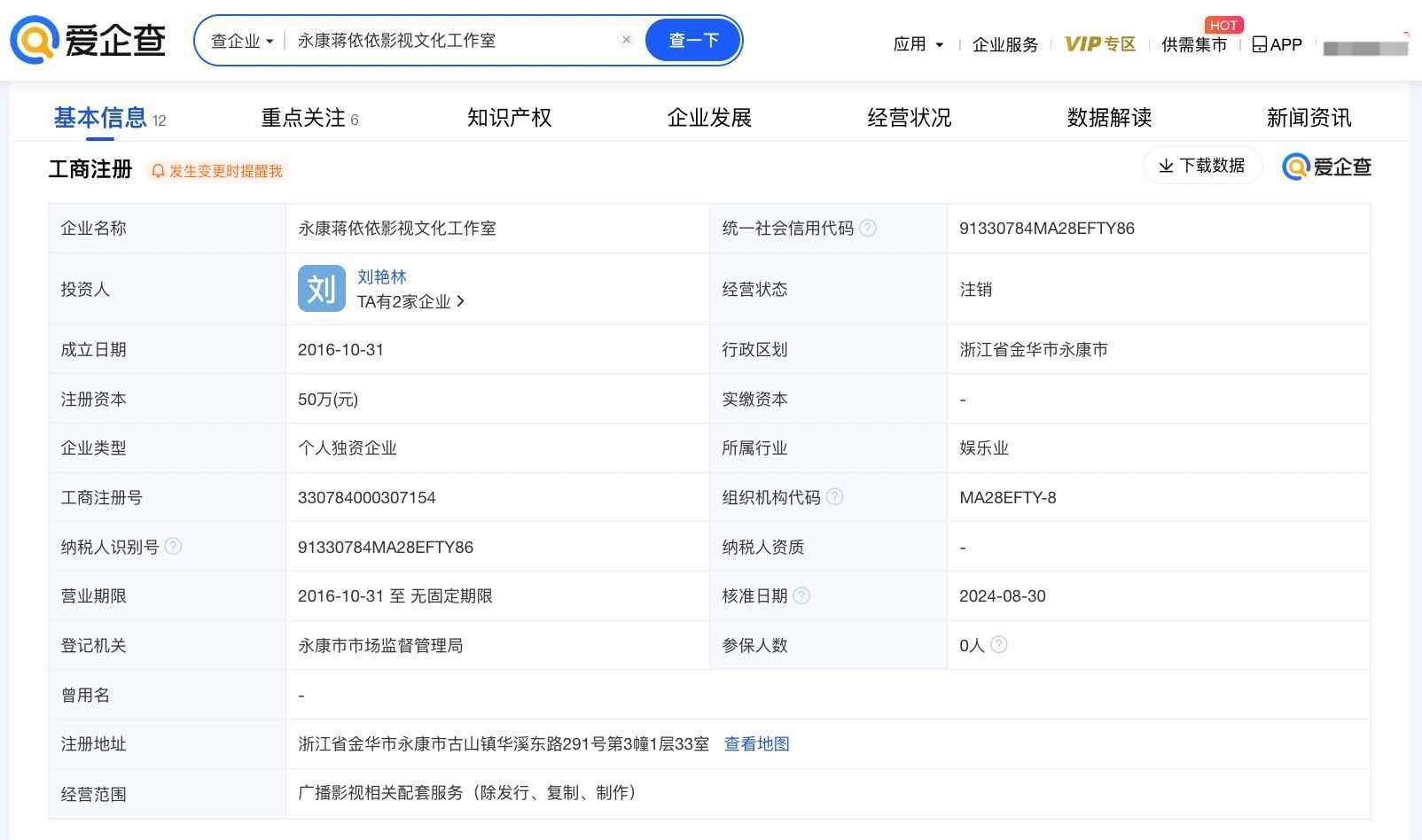1422x840 pixels.
Task: Submit search with 查一下 button
Action: click(693, 41)
